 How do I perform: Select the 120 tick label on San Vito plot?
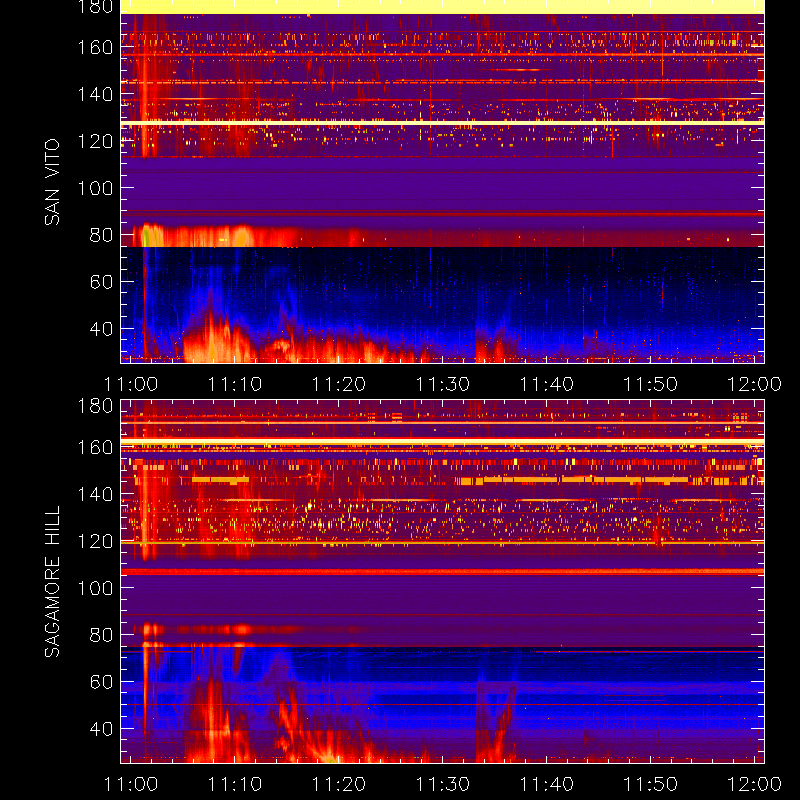click(x=95, y=141)
